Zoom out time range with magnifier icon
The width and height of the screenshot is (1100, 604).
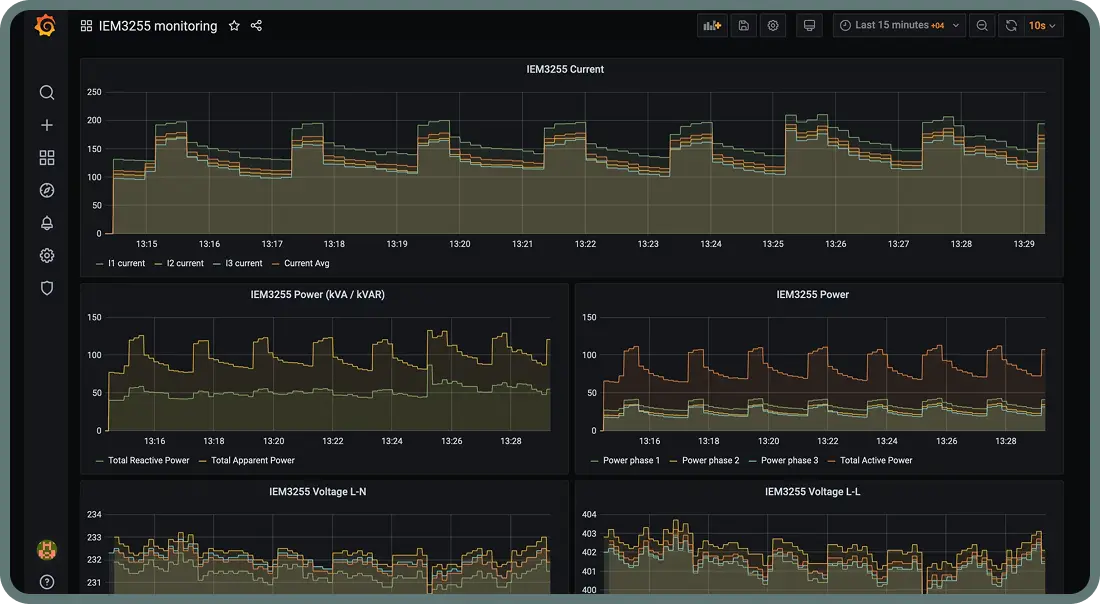(x=982, y=25)
